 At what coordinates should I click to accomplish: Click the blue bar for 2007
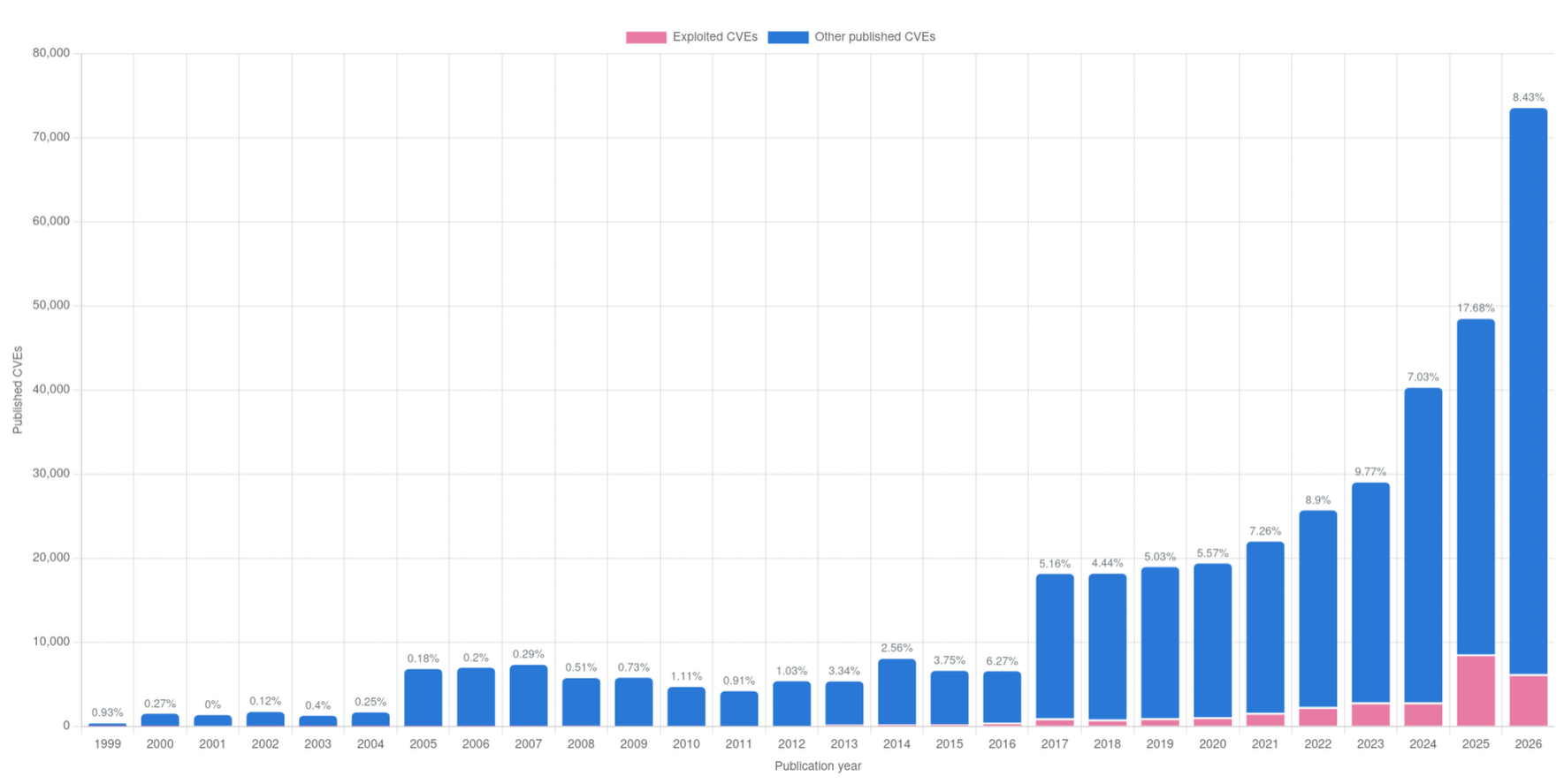529,696
